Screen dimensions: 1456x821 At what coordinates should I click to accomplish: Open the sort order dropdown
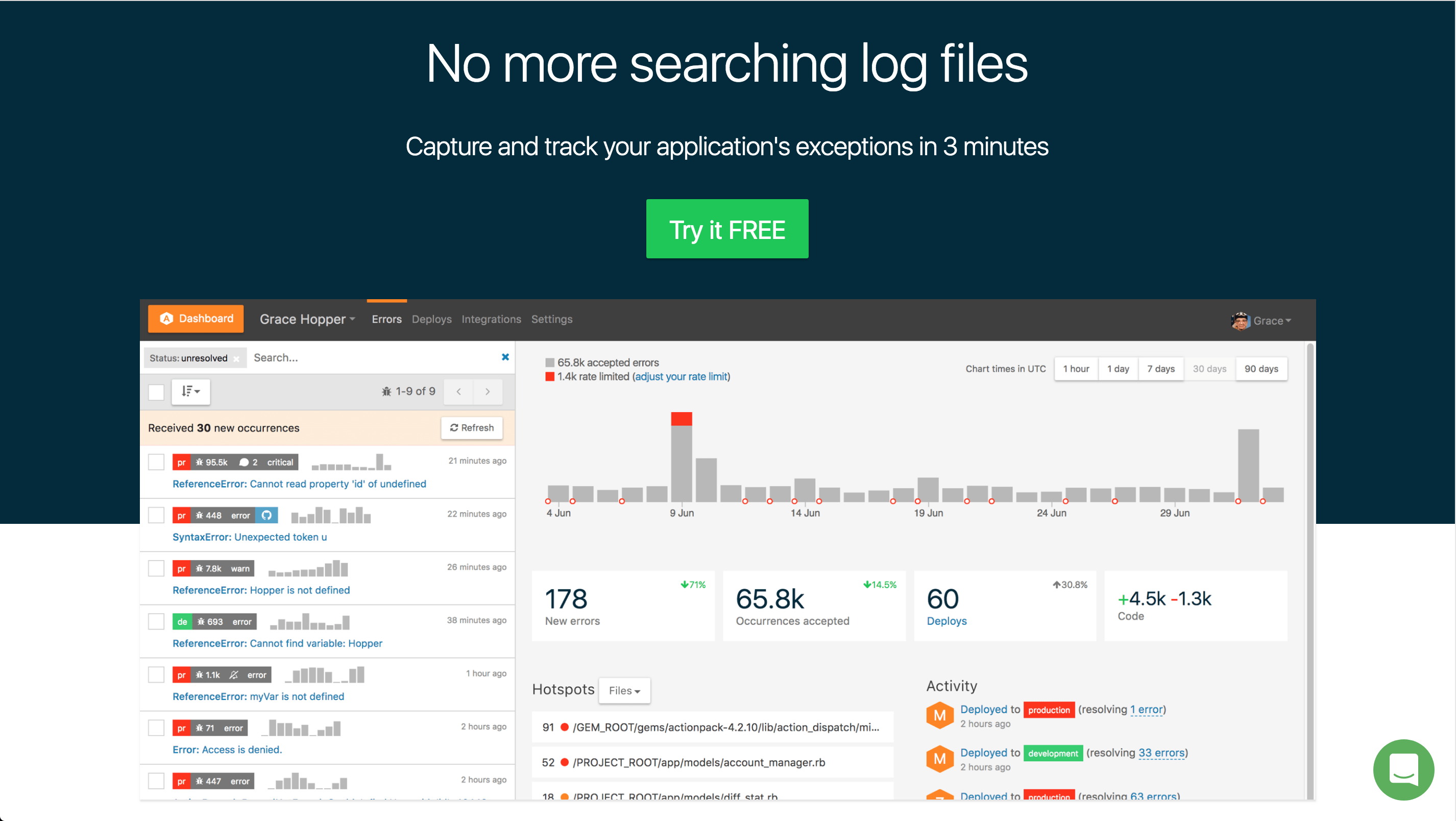[190, 391]
